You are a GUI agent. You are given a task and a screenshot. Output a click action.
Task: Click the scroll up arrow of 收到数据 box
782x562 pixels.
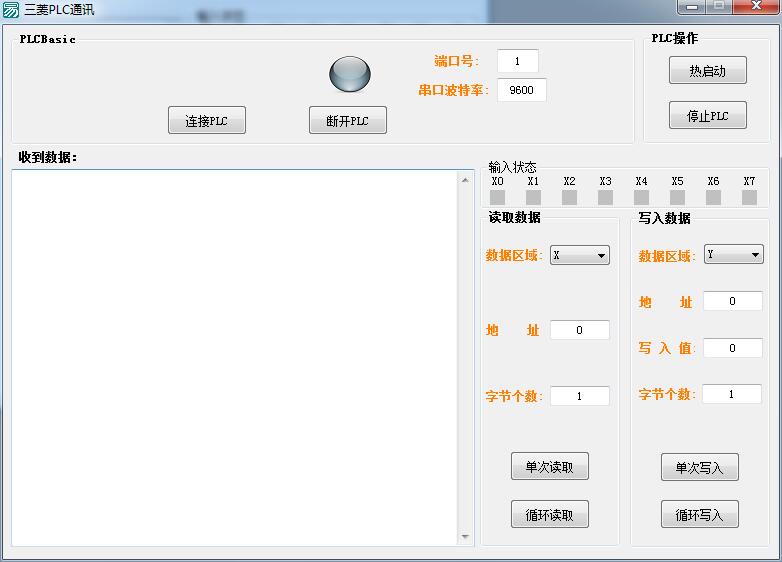[465, 180]
